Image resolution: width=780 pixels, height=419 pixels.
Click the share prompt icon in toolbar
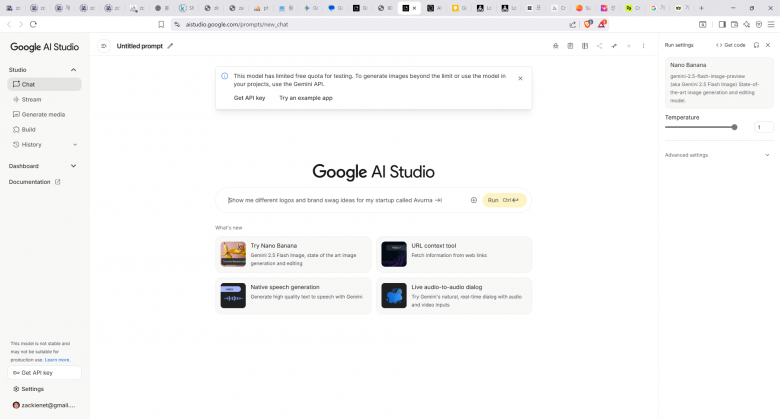(599, 46)
